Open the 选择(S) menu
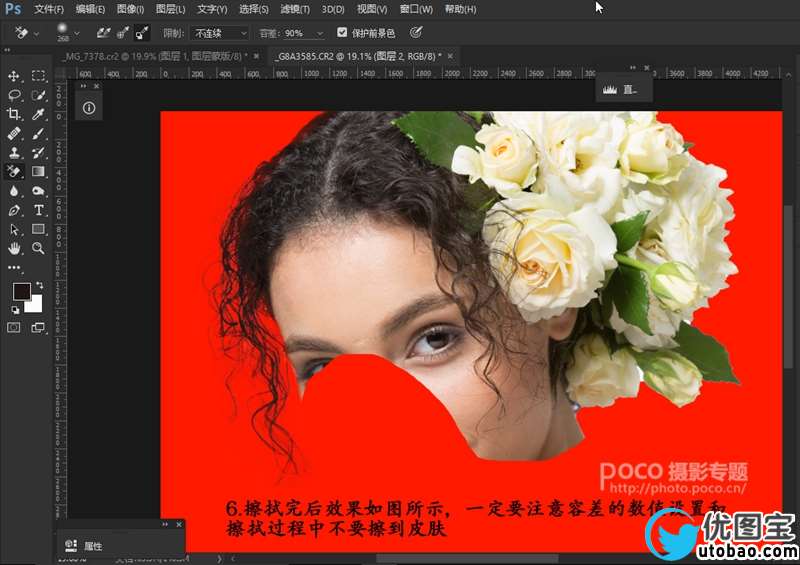The height and width of the screenshot is (565, 800). click(254, 9)
